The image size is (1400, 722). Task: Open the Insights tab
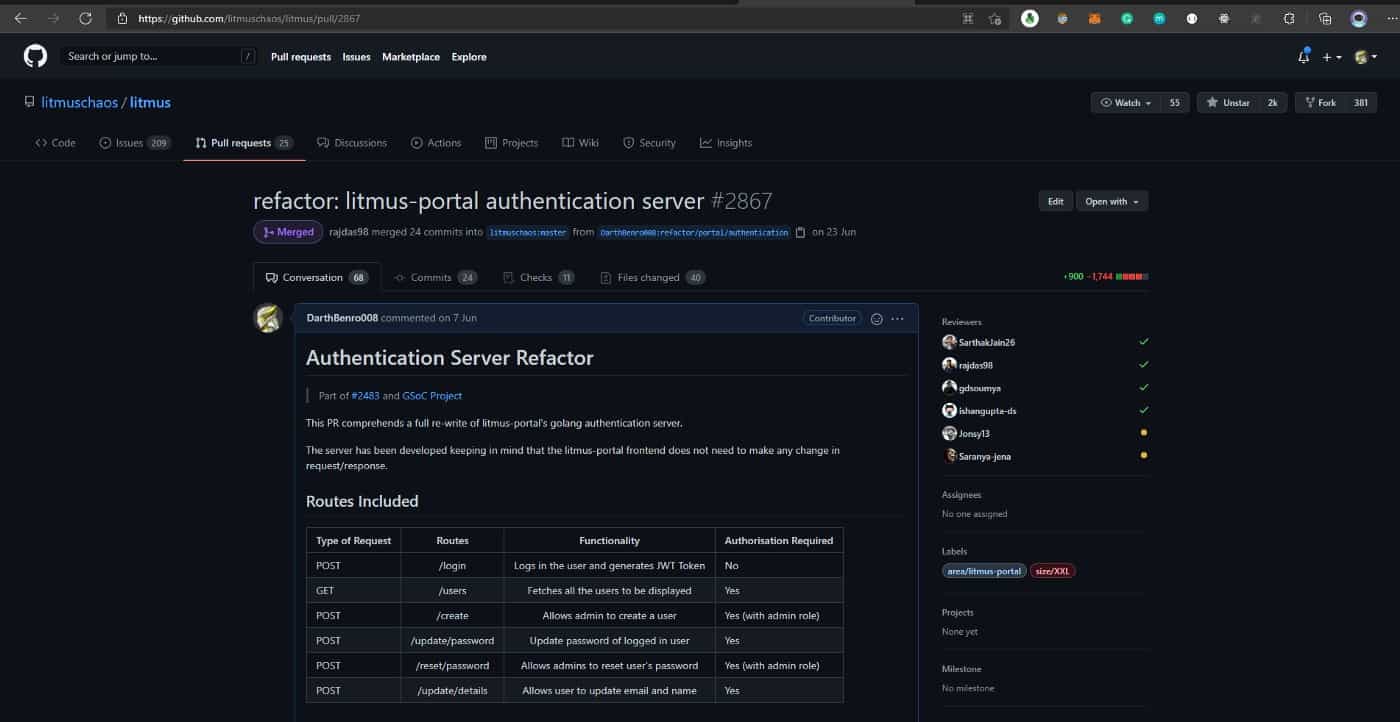tap(726, 143)
